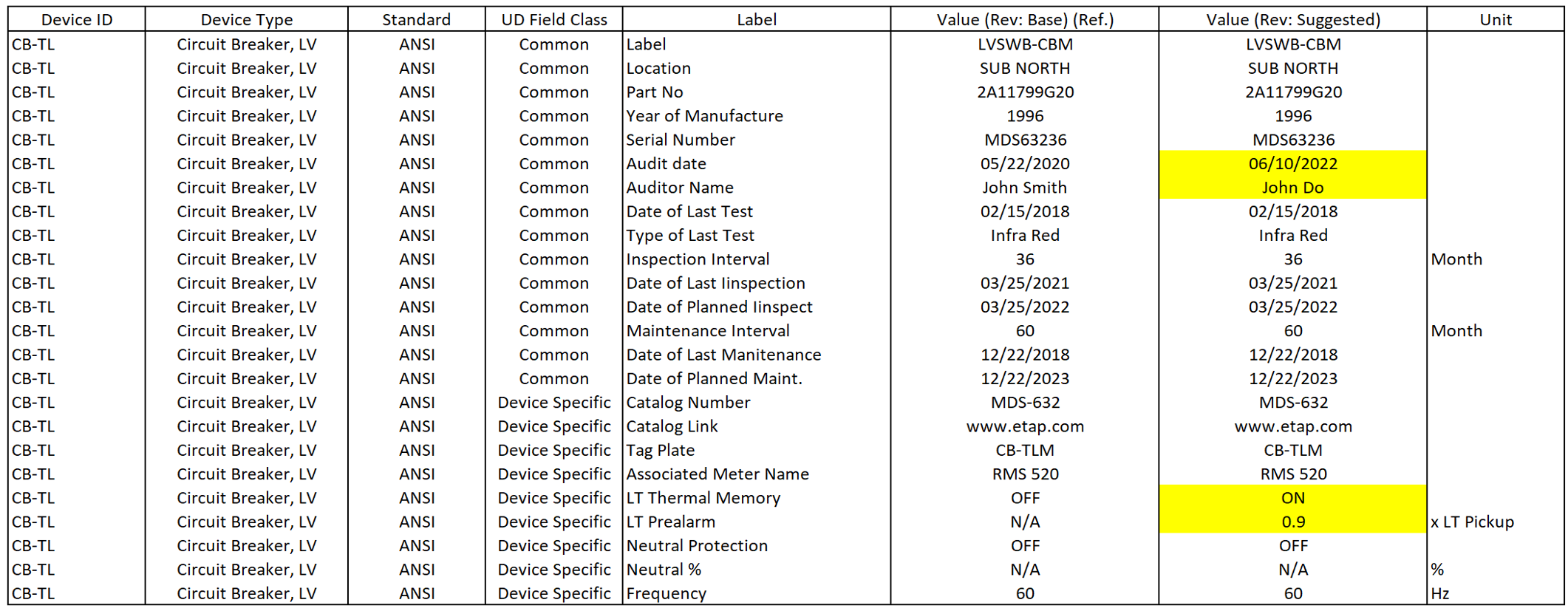
Task: Click the highlighted 0.9 LT Prealarm value
Action: [1292, 522]
